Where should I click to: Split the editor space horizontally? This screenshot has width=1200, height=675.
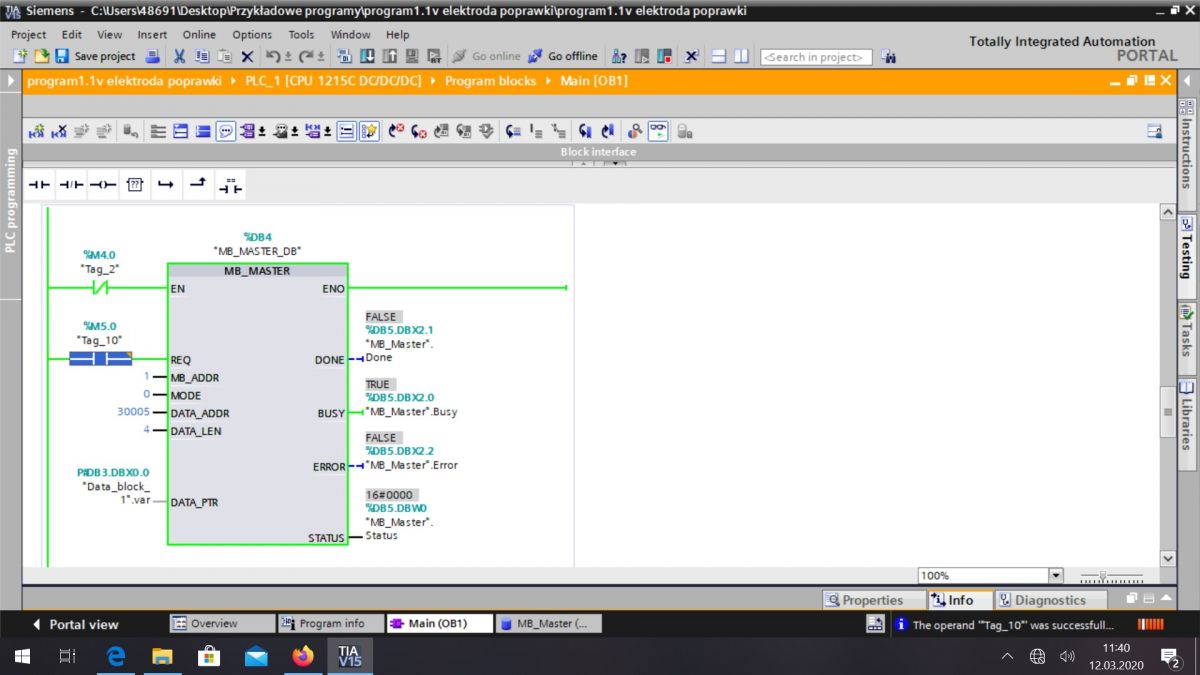click(x=721, y=56)
